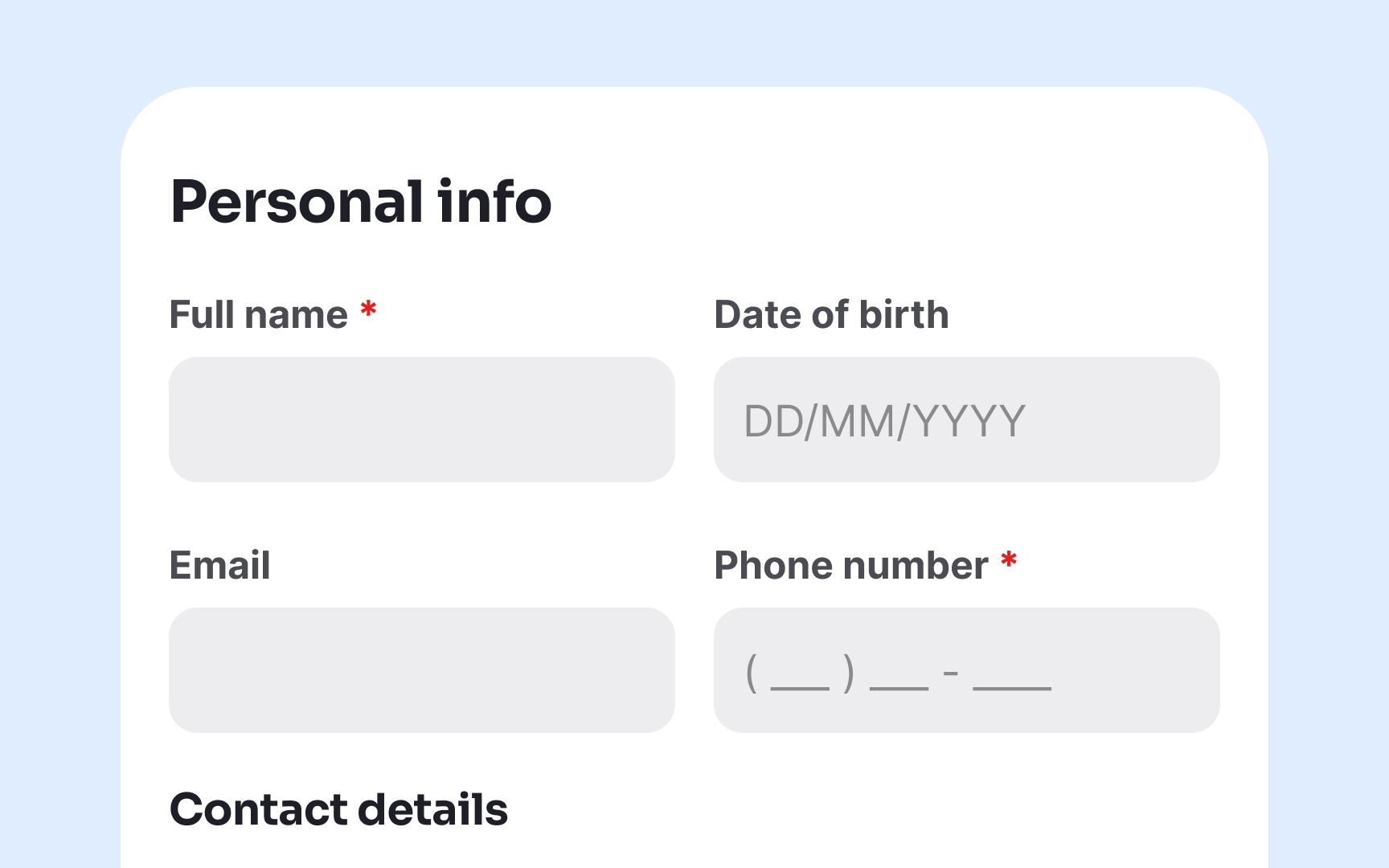
Task: Click the Phone number label
Action: pyautogui.click(x=850, y=565)
